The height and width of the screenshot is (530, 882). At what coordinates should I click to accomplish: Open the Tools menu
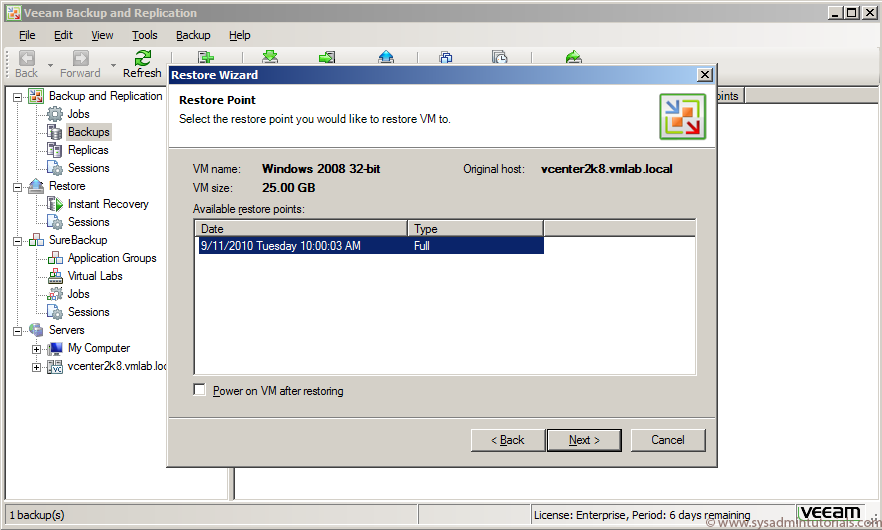click(145, 35)
